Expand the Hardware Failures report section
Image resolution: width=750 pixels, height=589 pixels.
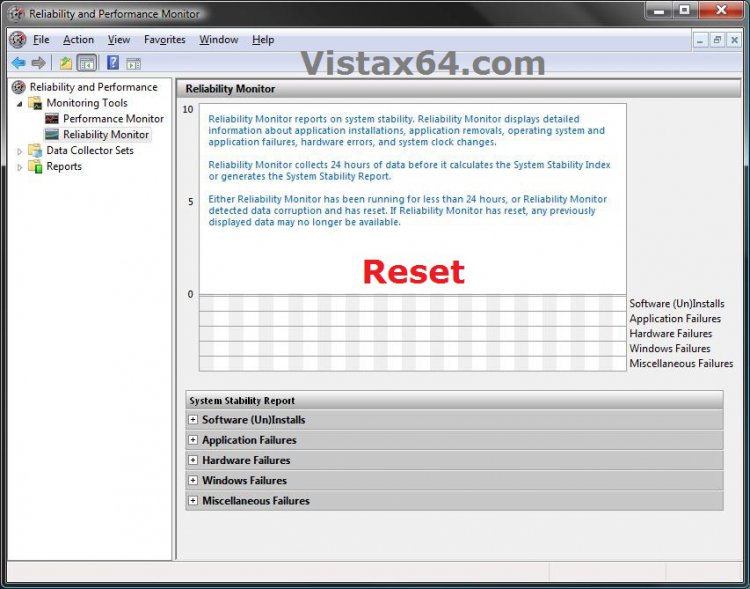[x=193, y=460]
